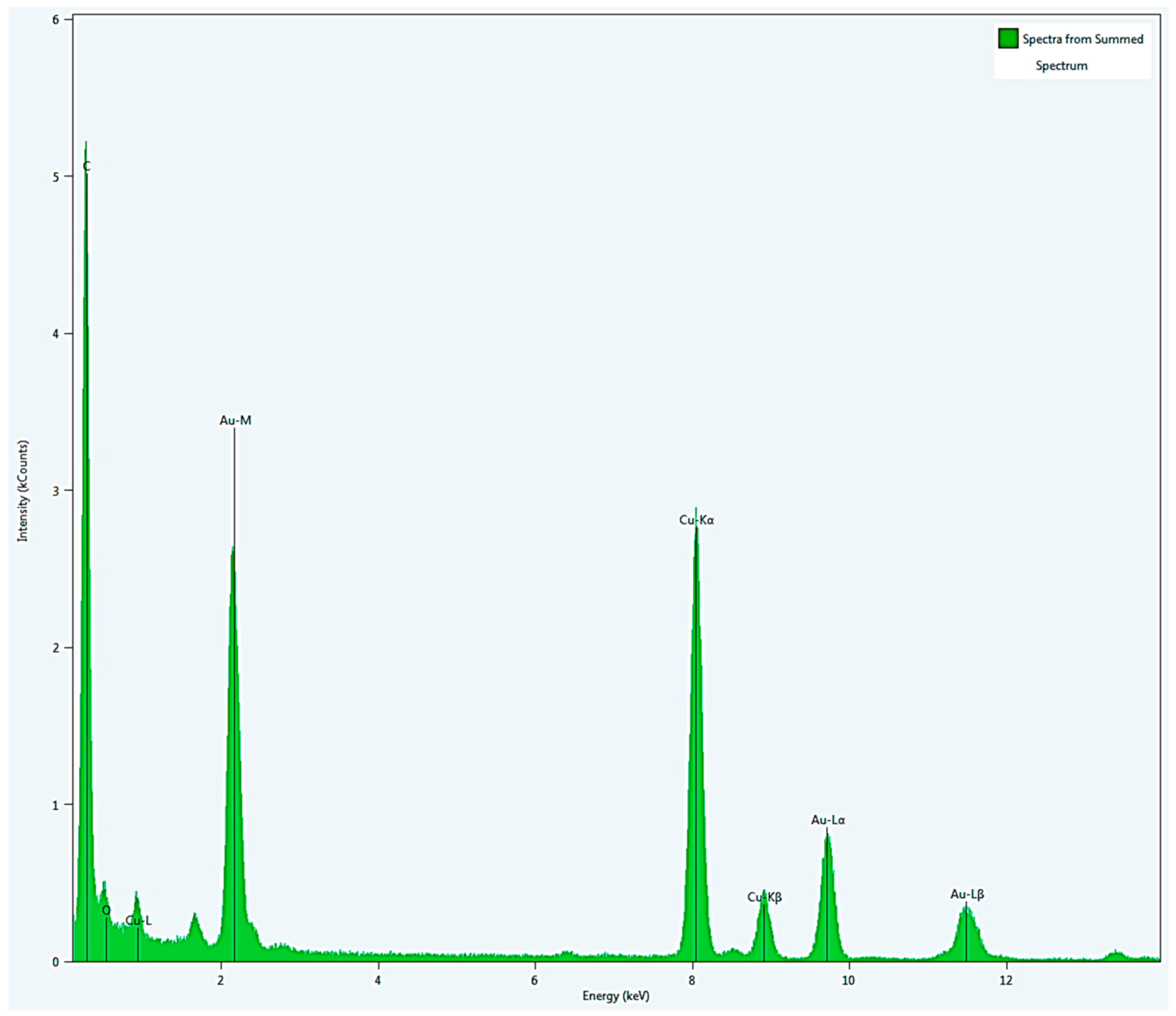Select the C peak label

[87, 166]
